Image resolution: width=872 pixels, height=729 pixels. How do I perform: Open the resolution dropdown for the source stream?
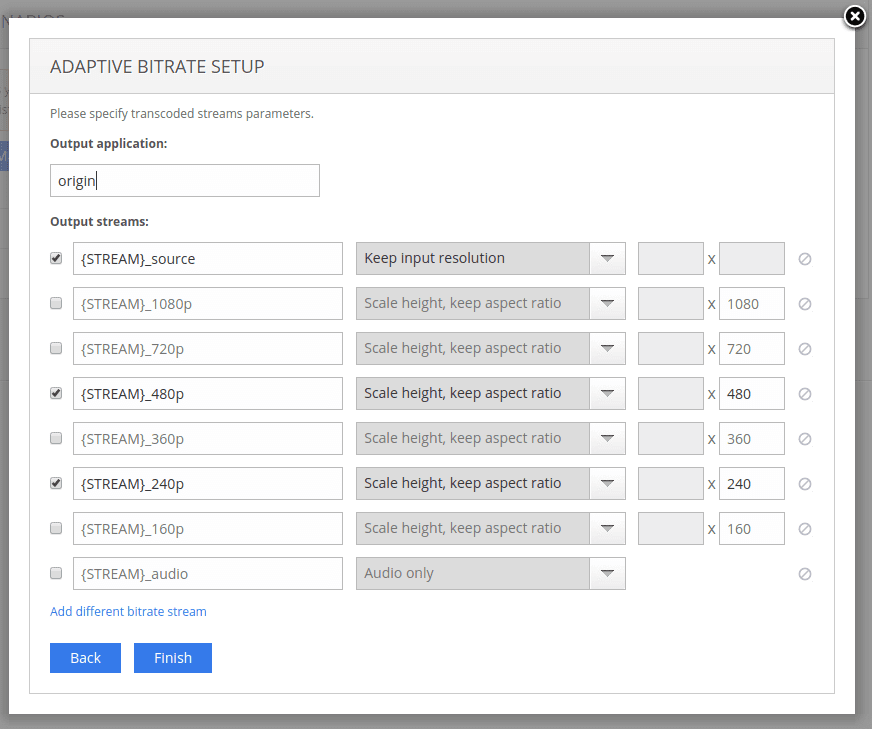[607, 258]
